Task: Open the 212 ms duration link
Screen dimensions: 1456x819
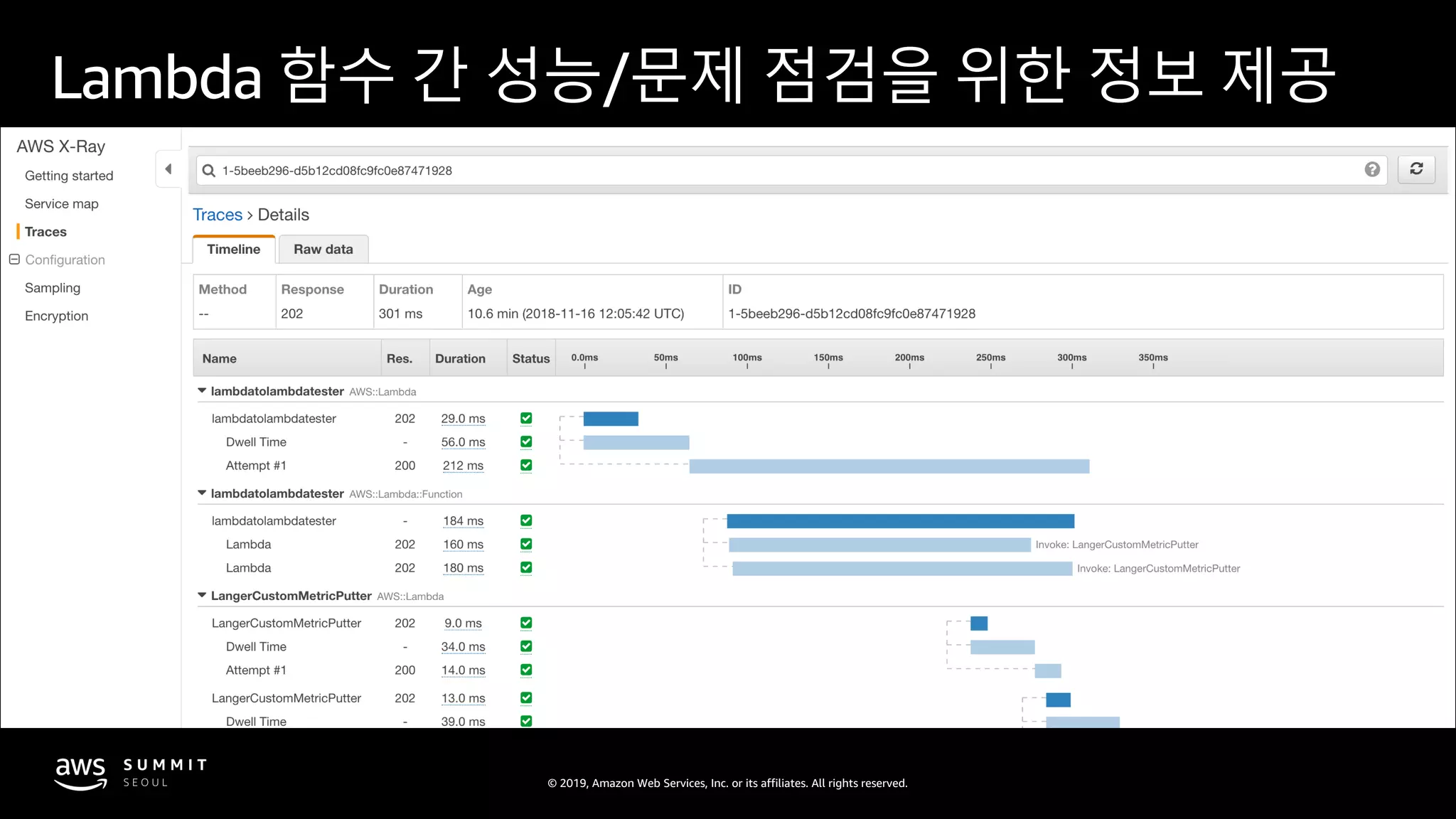Action: [463, 466]
